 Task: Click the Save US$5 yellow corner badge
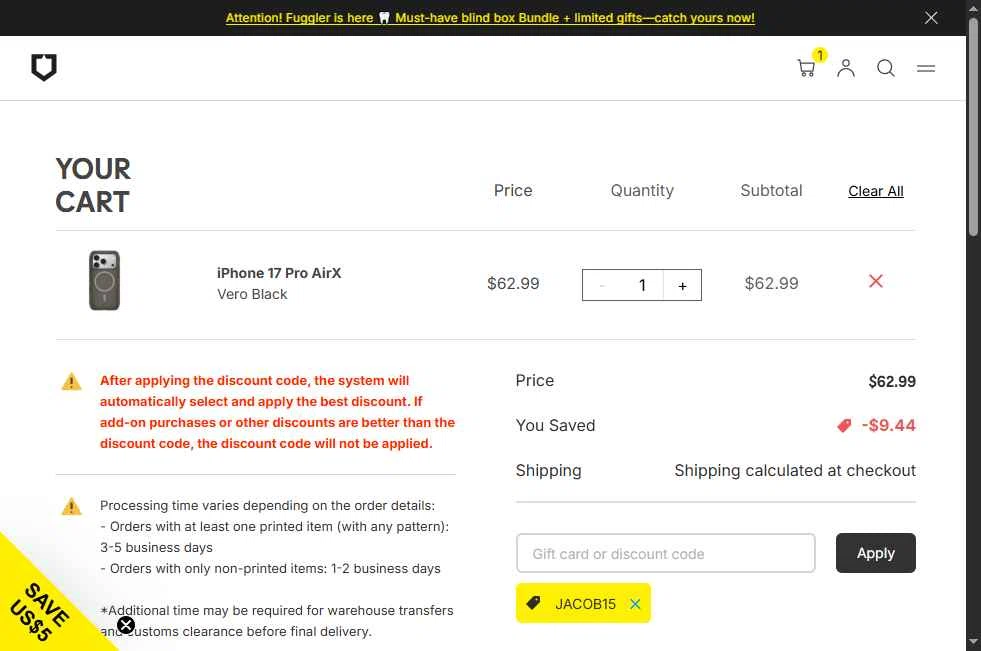click(x=40, y=606)
